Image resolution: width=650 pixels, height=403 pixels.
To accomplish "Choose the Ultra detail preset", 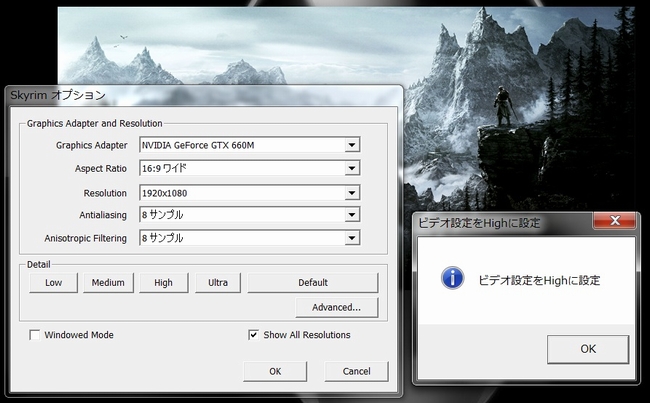I will [218, 283].
